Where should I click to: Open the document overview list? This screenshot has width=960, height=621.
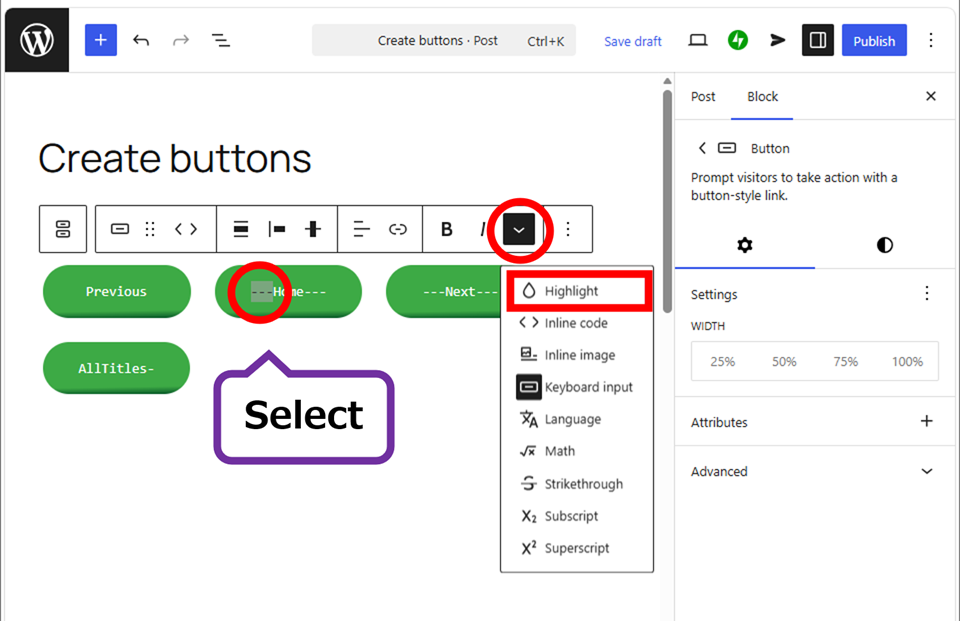pyautogui.click(x=221, y=40)
